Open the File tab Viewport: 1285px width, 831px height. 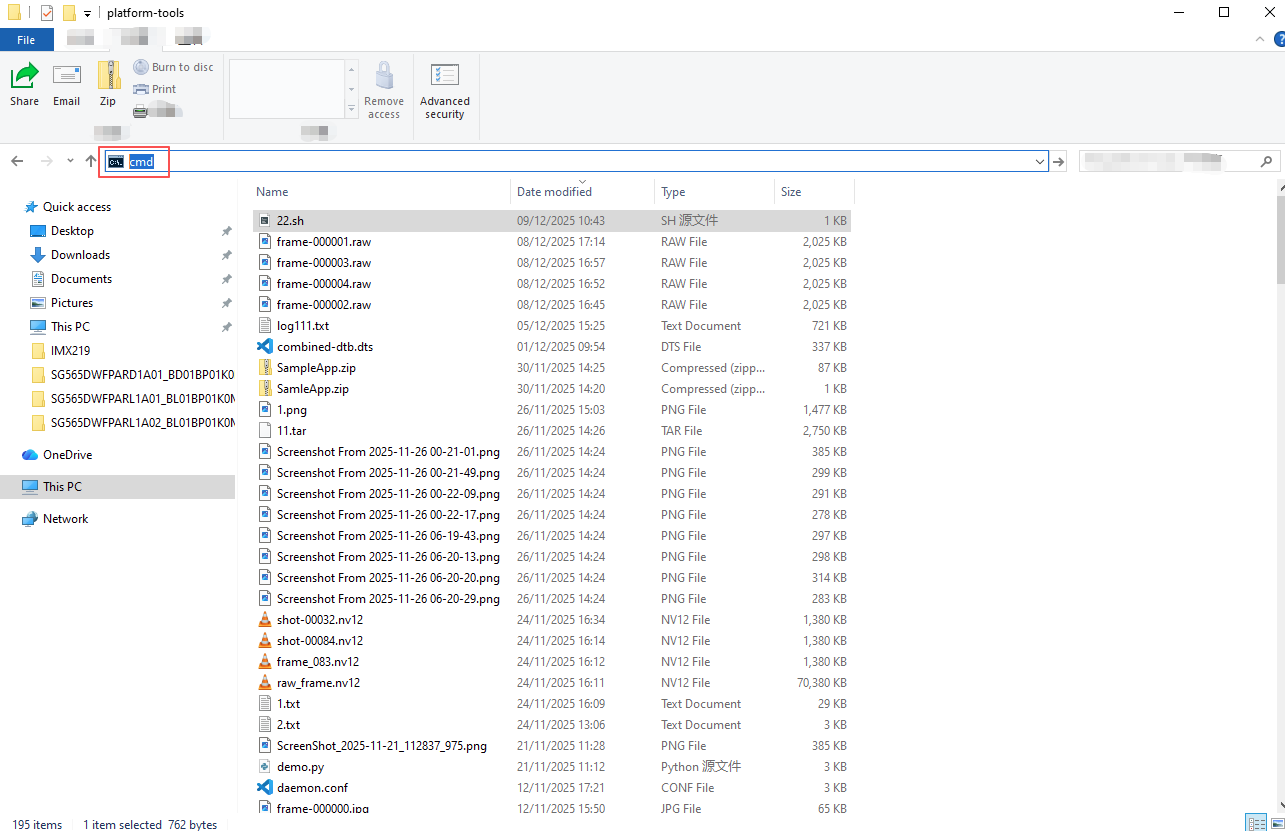[x=26, y=40]
